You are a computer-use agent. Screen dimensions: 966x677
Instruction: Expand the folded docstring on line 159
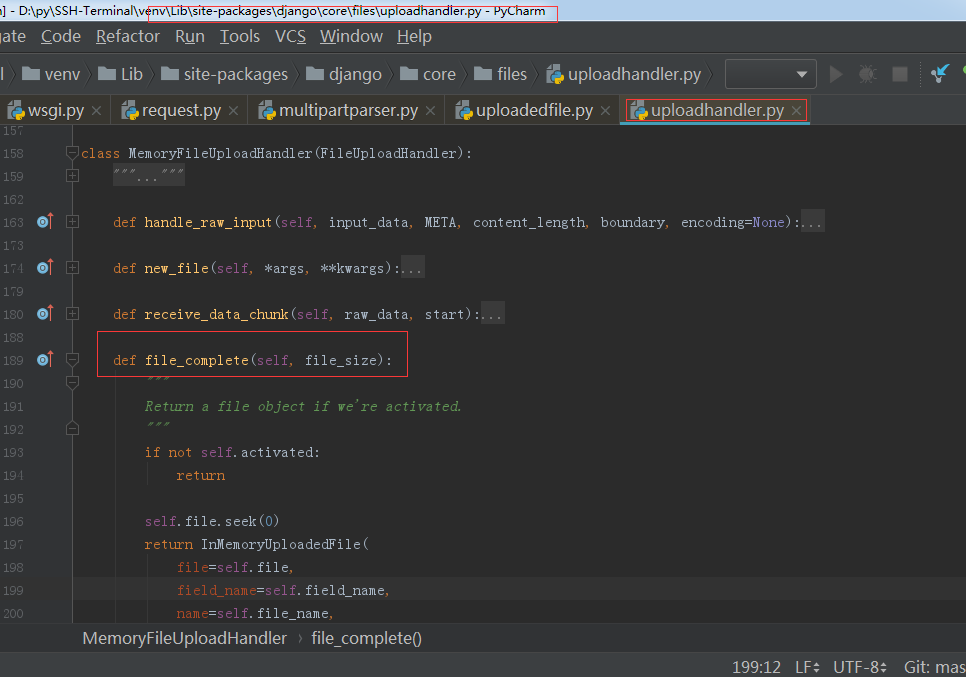tap(72, 176)
